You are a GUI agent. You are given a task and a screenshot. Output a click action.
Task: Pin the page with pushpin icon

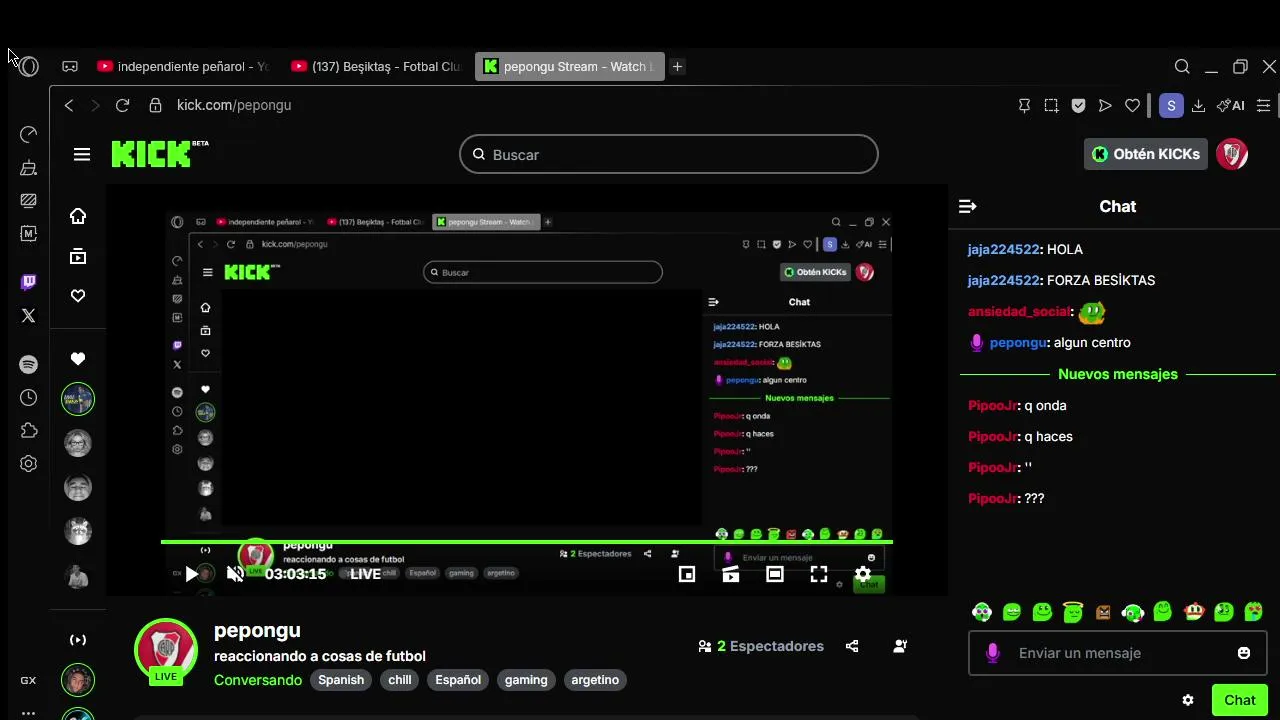tap(1024, 105)
